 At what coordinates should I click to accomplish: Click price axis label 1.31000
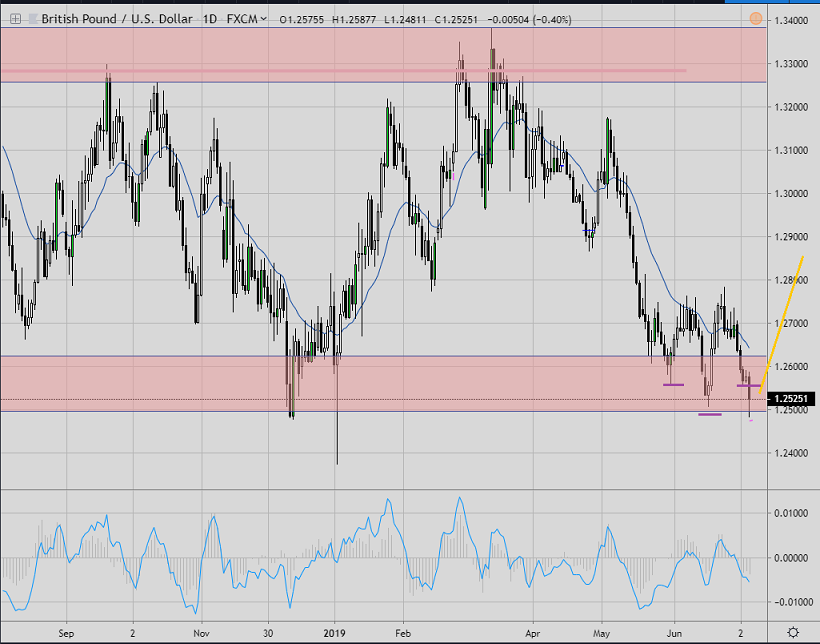point(791,150)
